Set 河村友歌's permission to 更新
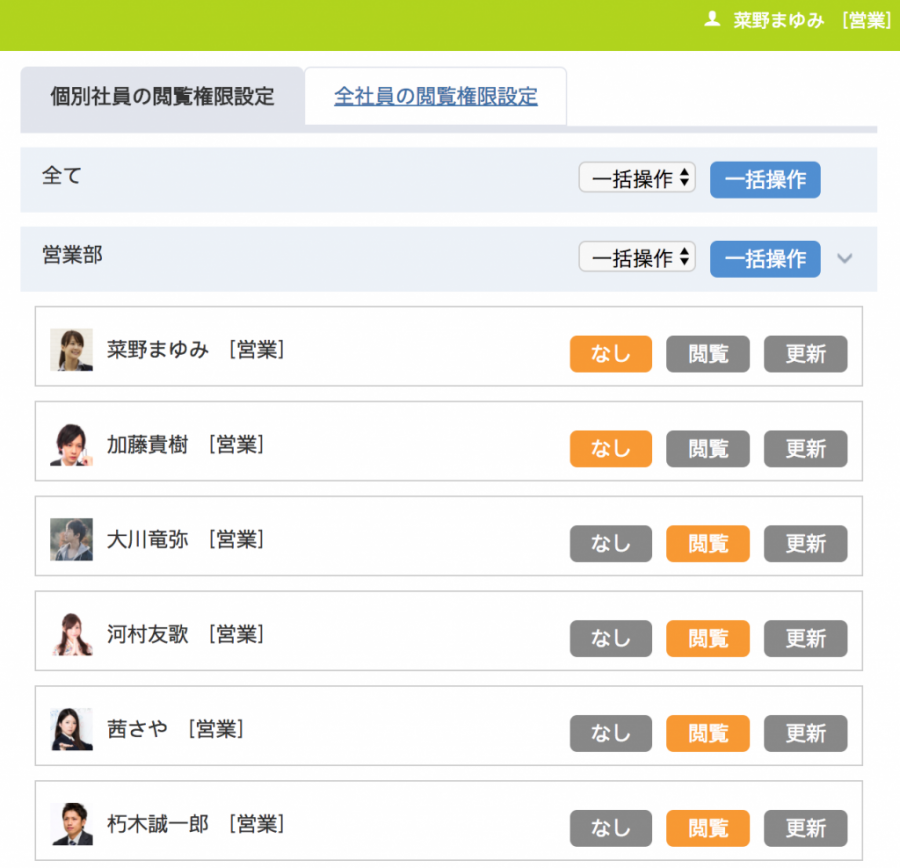The image size is (900, 868). (805, 638)
